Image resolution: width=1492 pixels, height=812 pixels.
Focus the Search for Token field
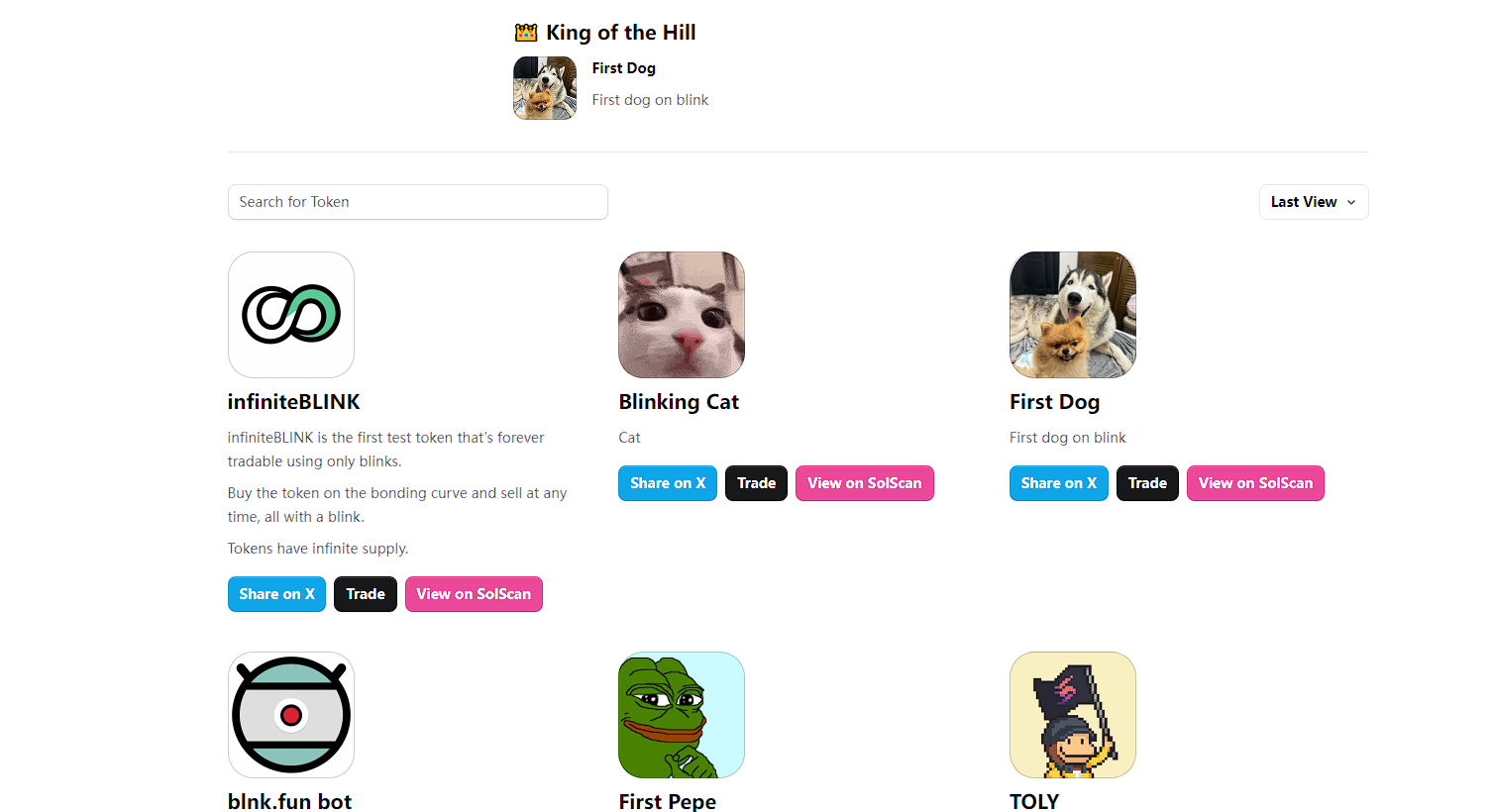[417, 202]
